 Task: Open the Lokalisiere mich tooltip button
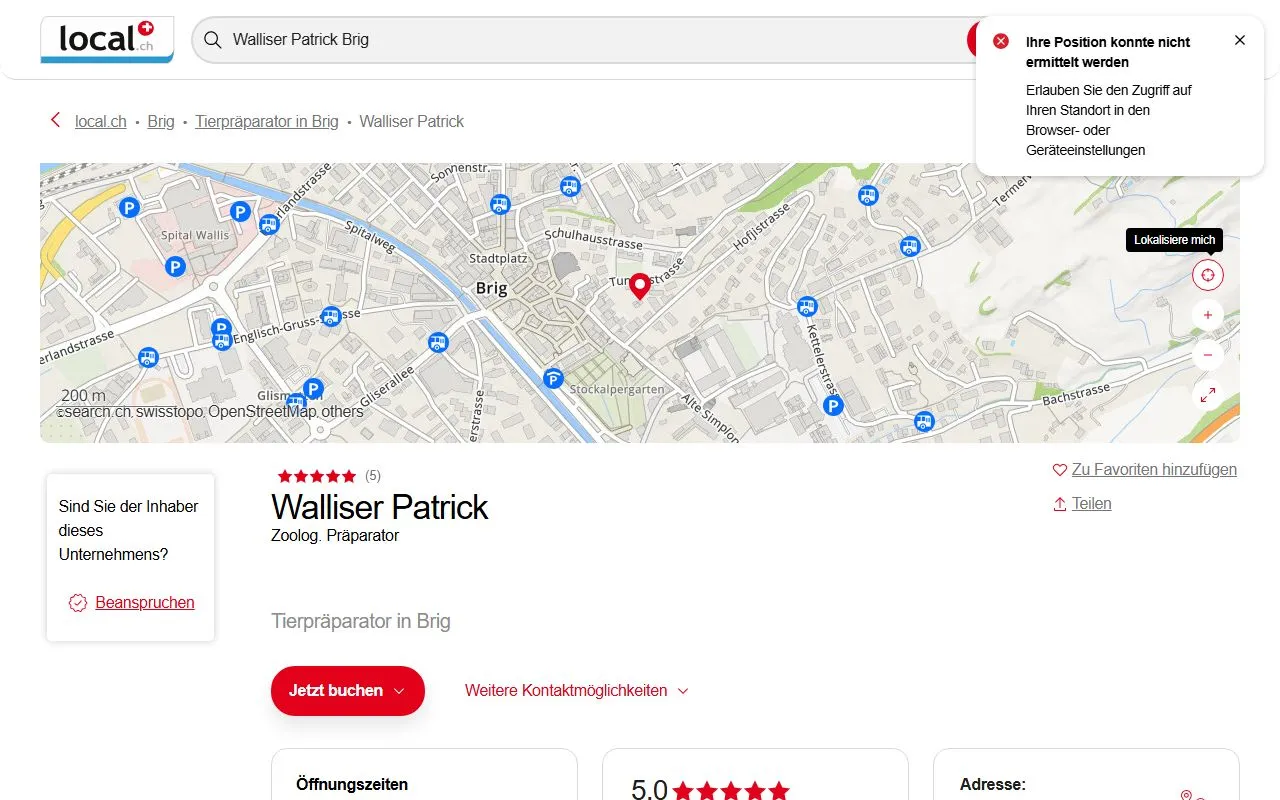click(x=1174, y=240)
